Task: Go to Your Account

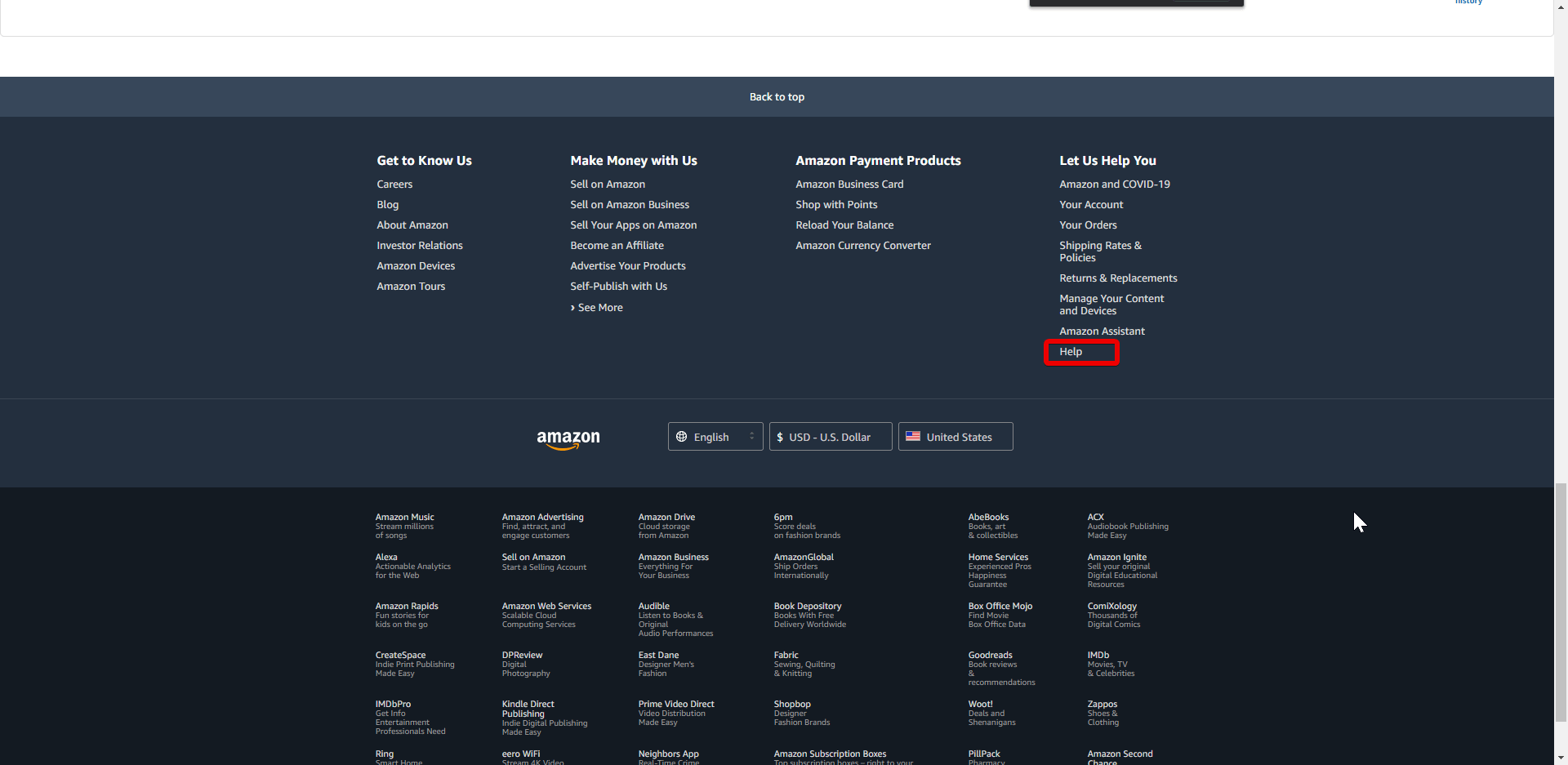Action: coord(1091,205)
